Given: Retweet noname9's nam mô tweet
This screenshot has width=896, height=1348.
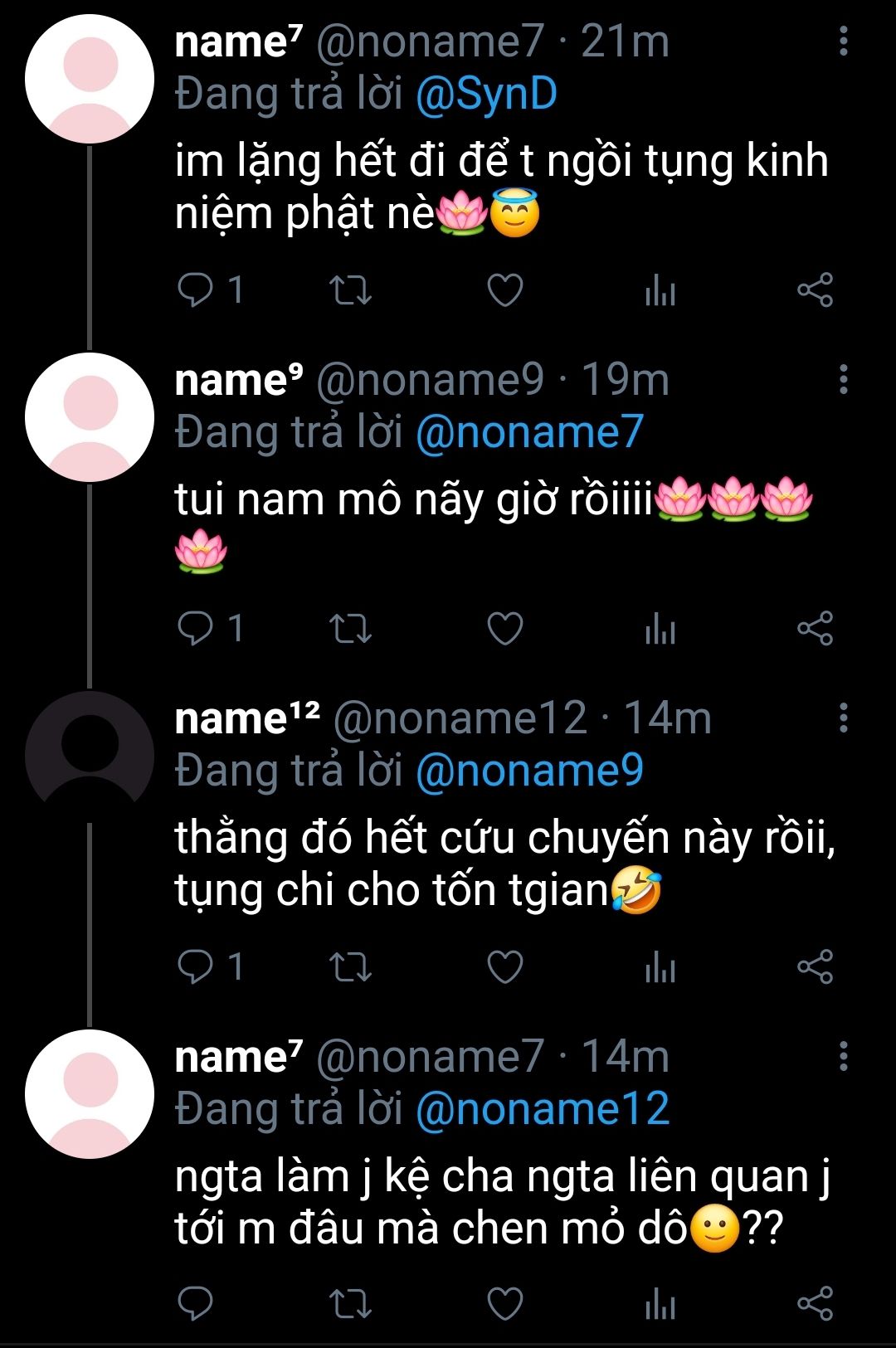Looking at the screenshot, I should tap(350, 629).
